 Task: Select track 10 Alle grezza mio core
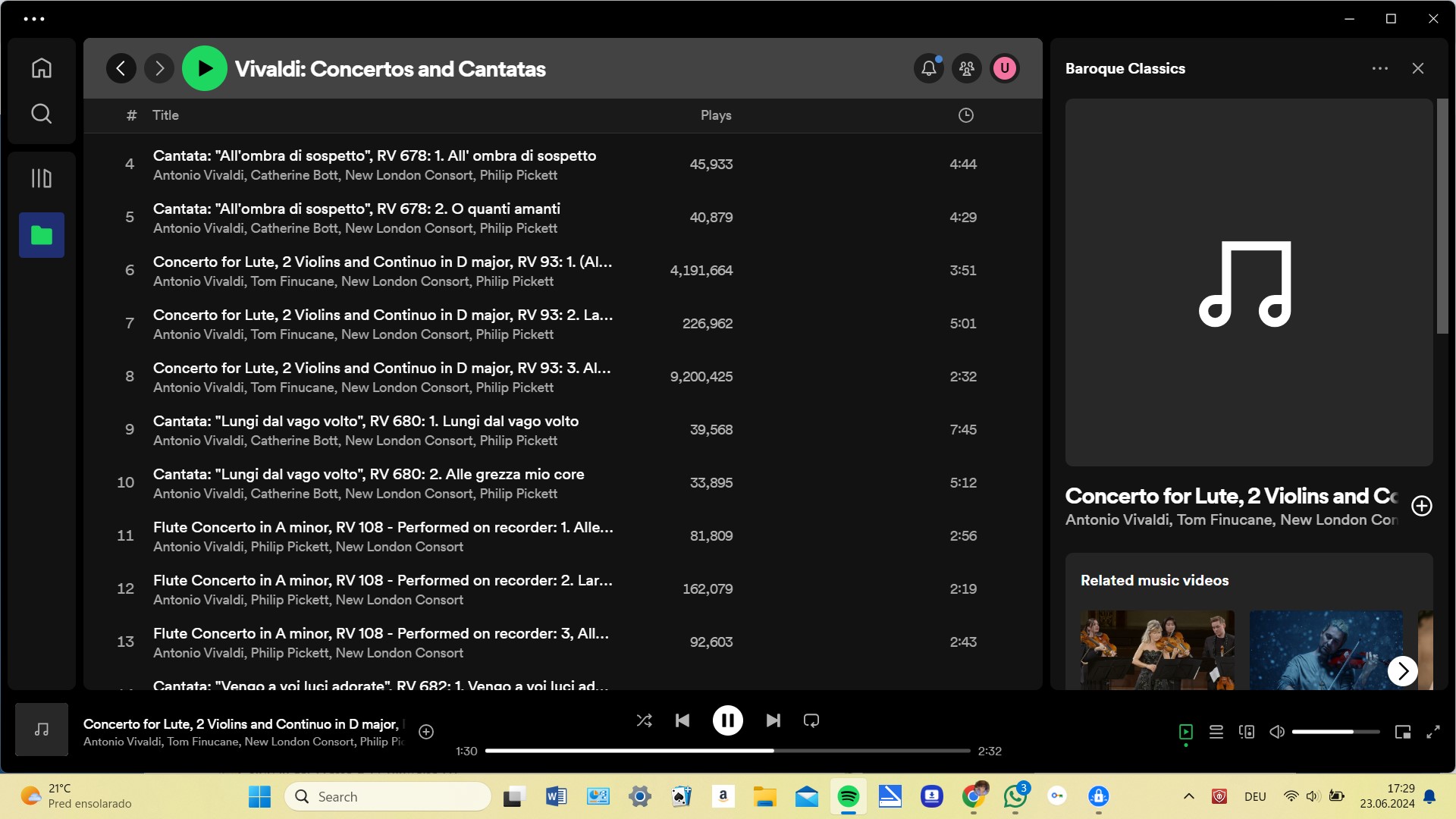pyautogui.click(x=563, y=483)
